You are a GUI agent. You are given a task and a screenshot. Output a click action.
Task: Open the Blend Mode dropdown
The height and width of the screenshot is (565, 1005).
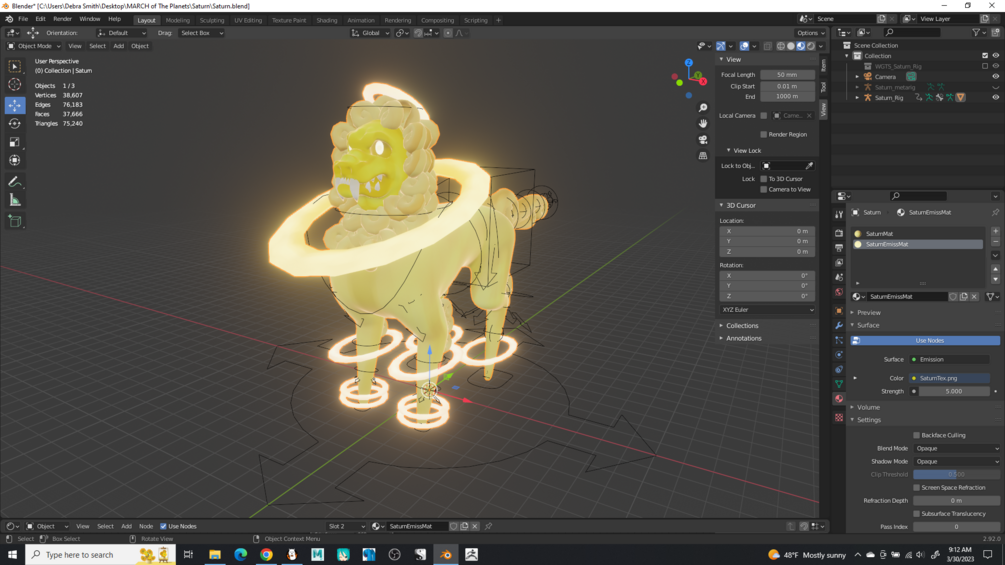point(956,448)
